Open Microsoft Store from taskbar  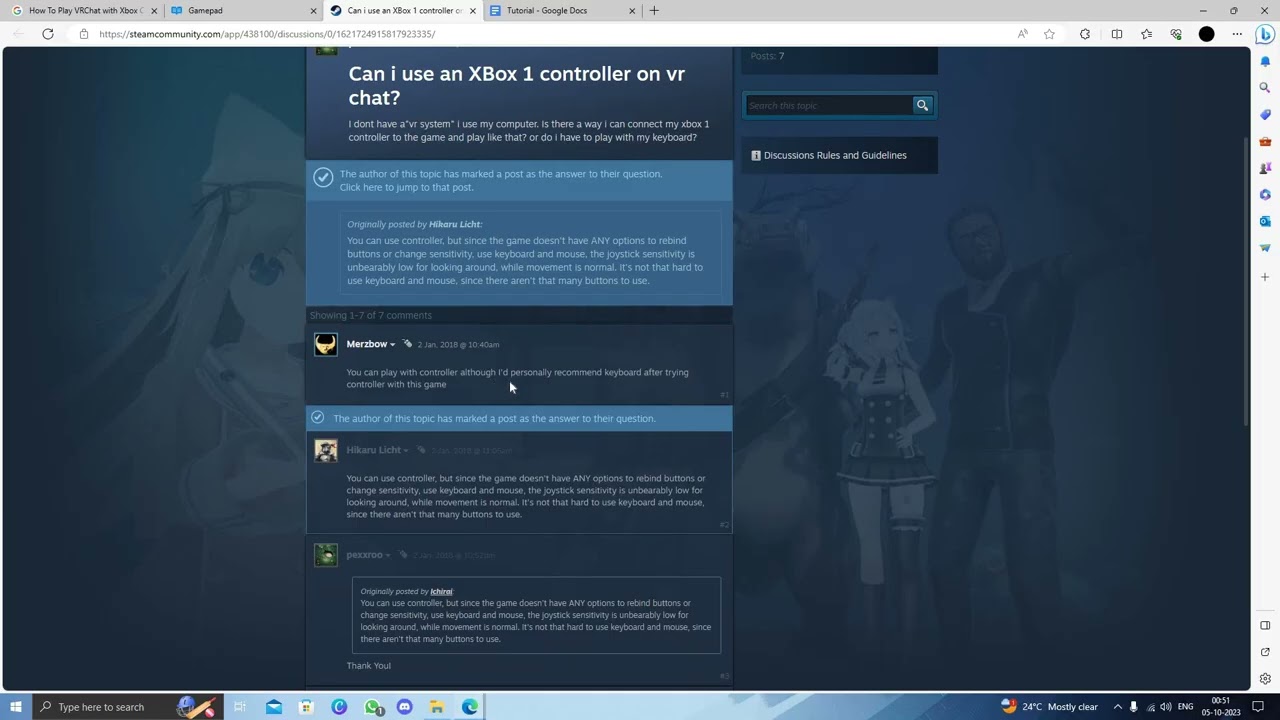coord(307,707)
